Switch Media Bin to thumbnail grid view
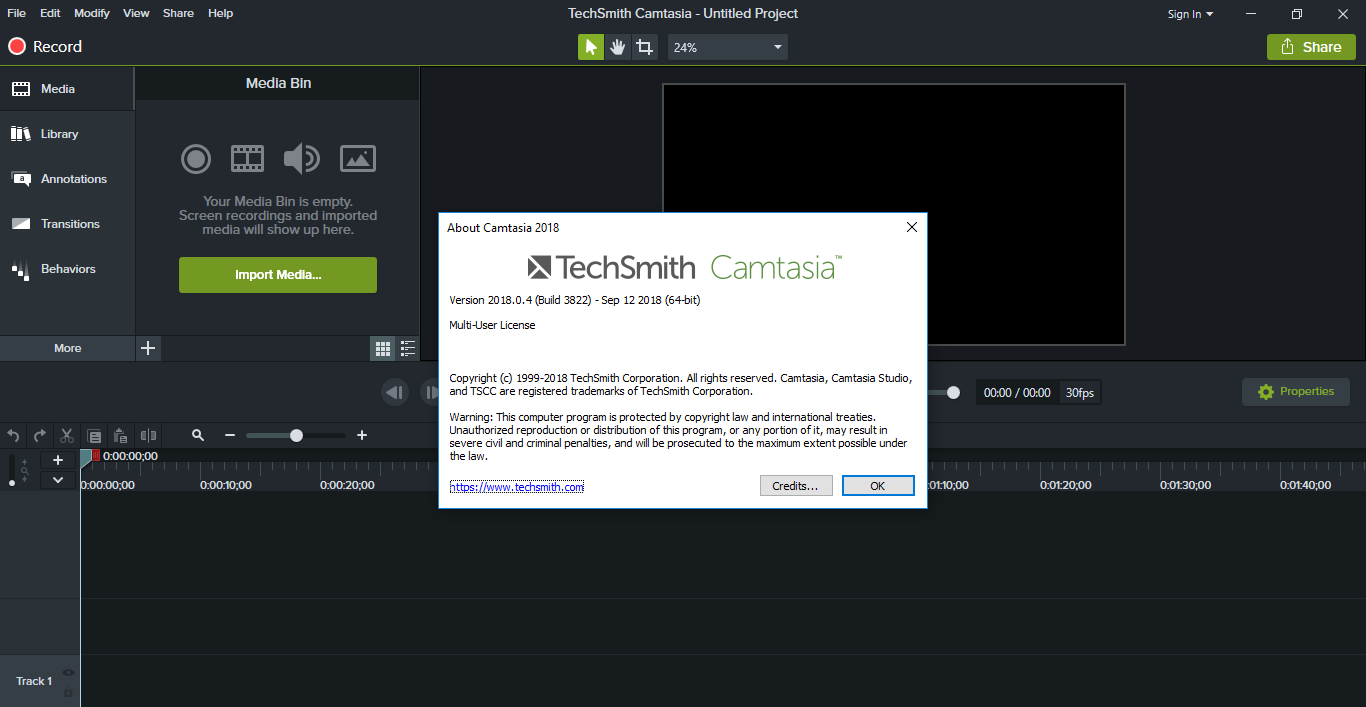This screenshot has height=707, width=1366. 382,348
